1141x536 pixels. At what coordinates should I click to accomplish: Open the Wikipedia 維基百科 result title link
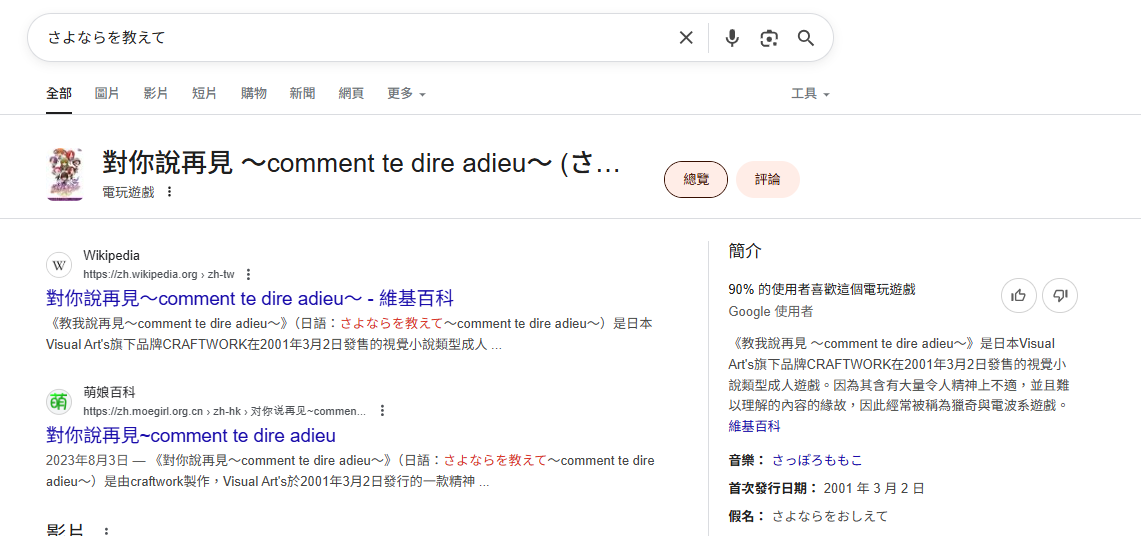(x=250, y=298)
